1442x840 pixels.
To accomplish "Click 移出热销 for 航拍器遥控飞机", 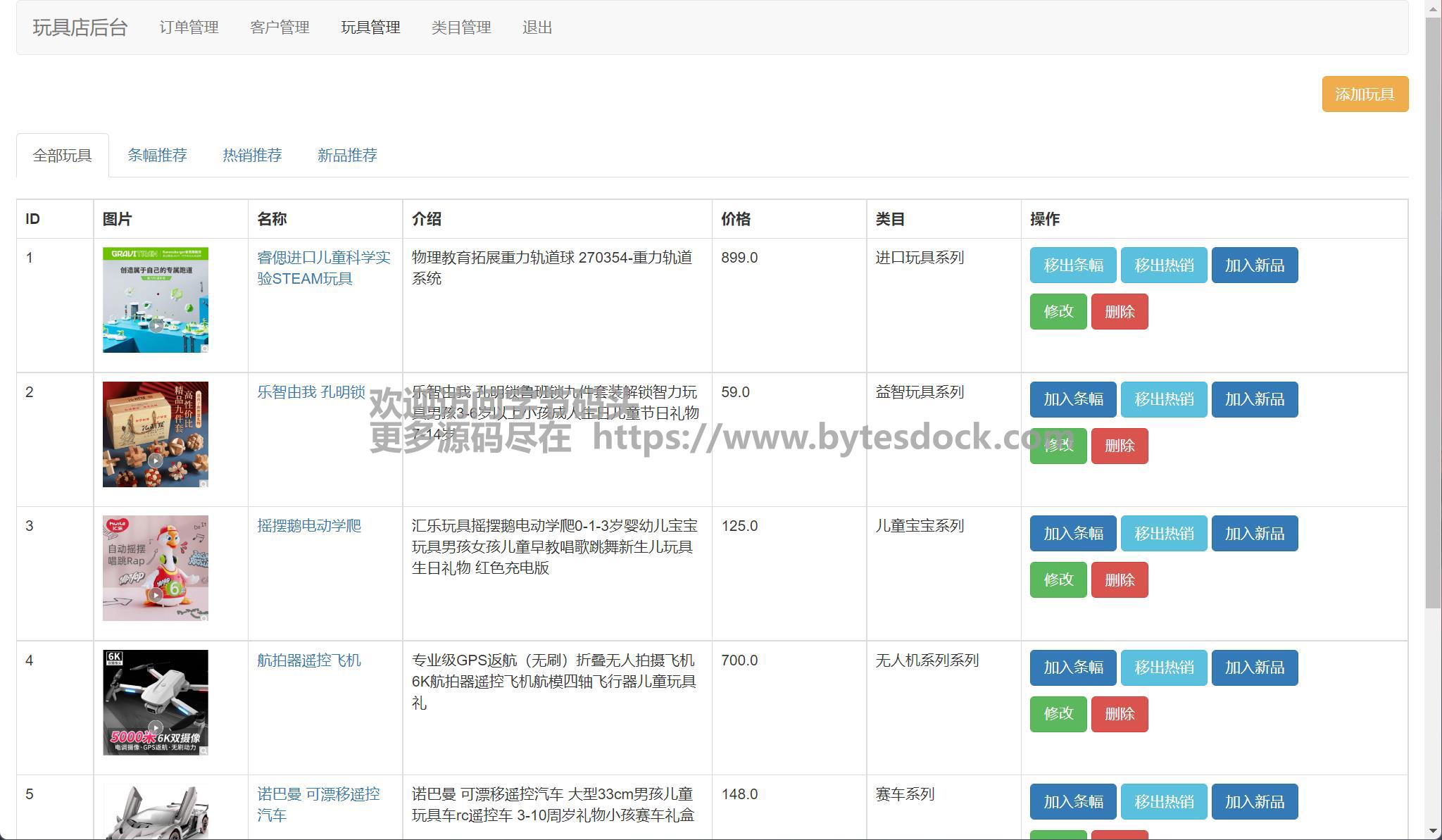I will [x=1163, y=667].
